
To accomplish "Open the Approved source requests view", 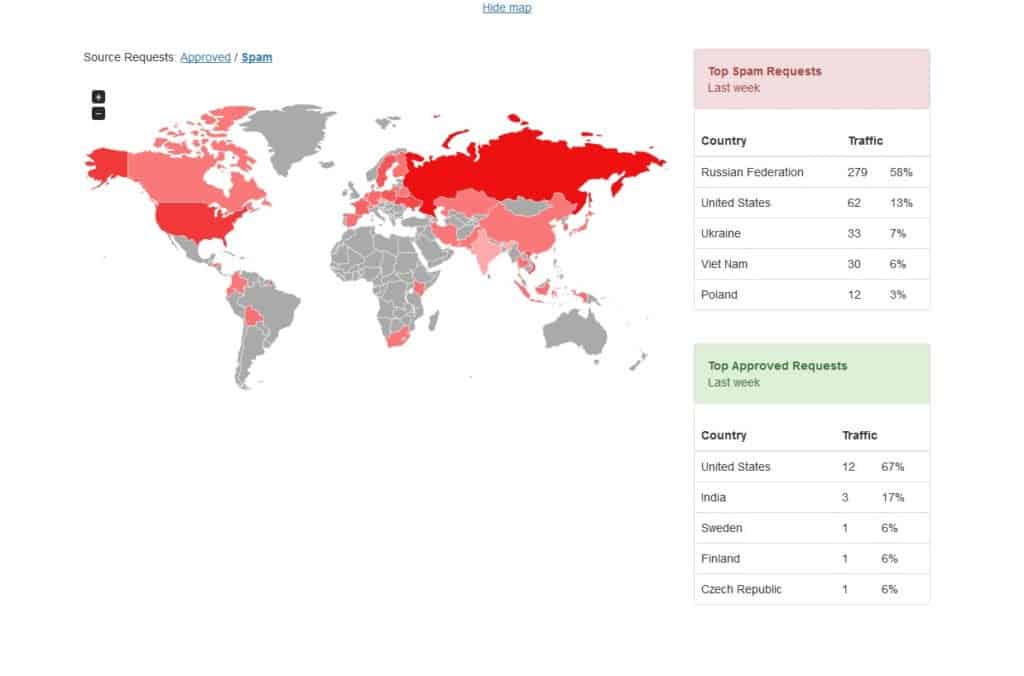I will tap(205, 58).
